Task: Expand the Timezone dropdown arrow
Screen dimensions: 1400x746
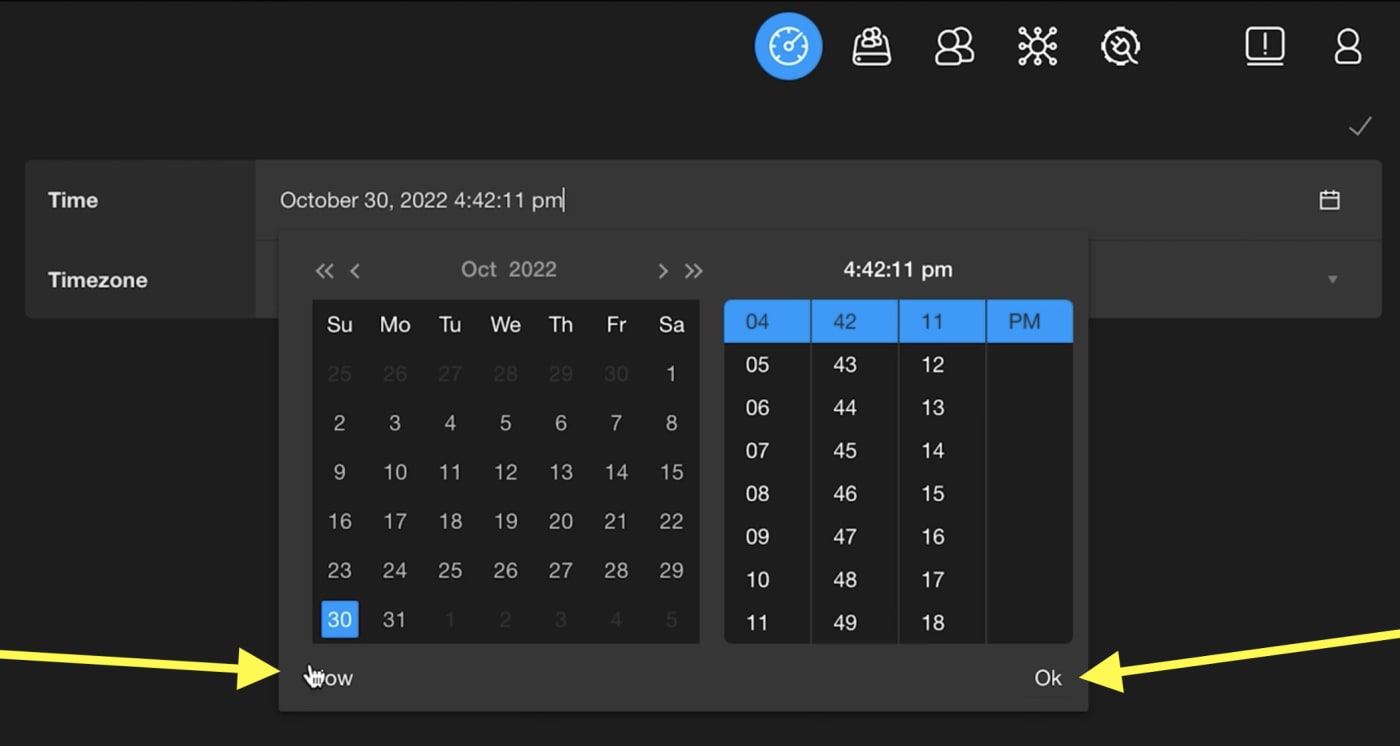Action: (1332, 280)
